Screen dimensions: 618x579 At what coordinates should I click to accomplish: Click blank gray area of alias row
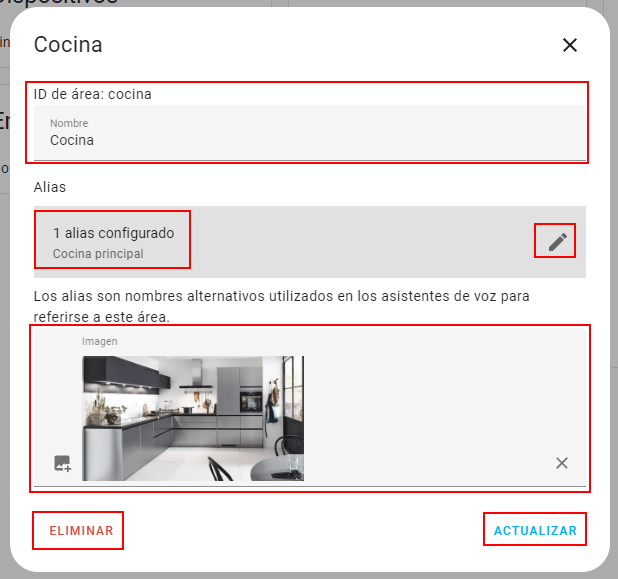(355, 242)
